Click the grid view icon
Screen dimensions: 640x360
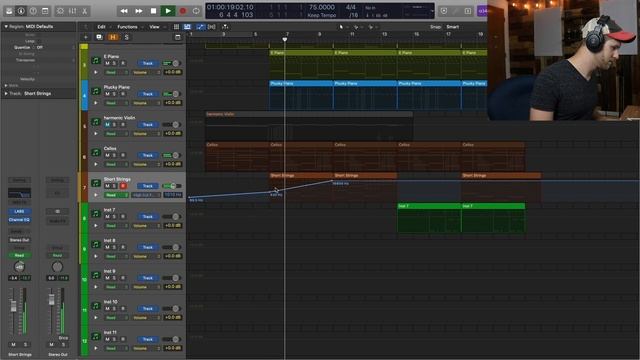[x=176, y=27]
